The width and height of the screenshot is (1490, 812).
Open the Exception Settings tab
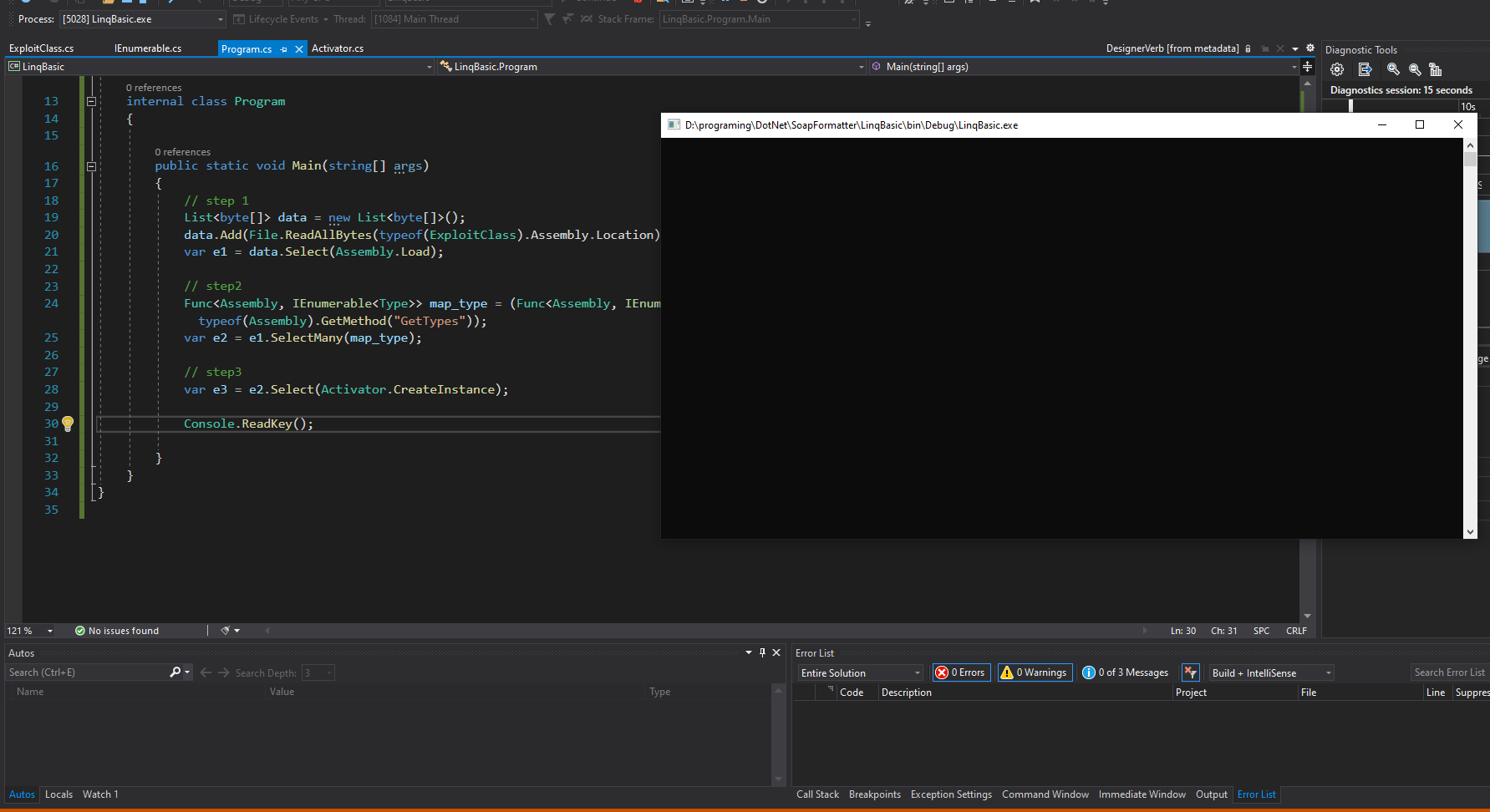coord(951,794)
